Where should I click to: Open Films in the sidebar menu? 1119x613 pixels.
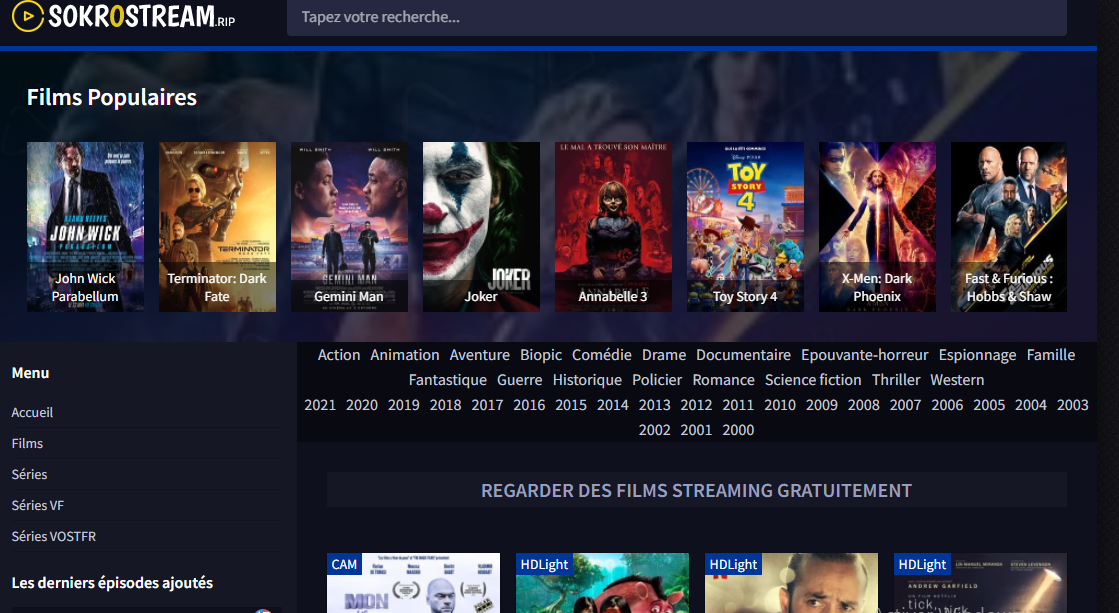(x=27, y=443)
